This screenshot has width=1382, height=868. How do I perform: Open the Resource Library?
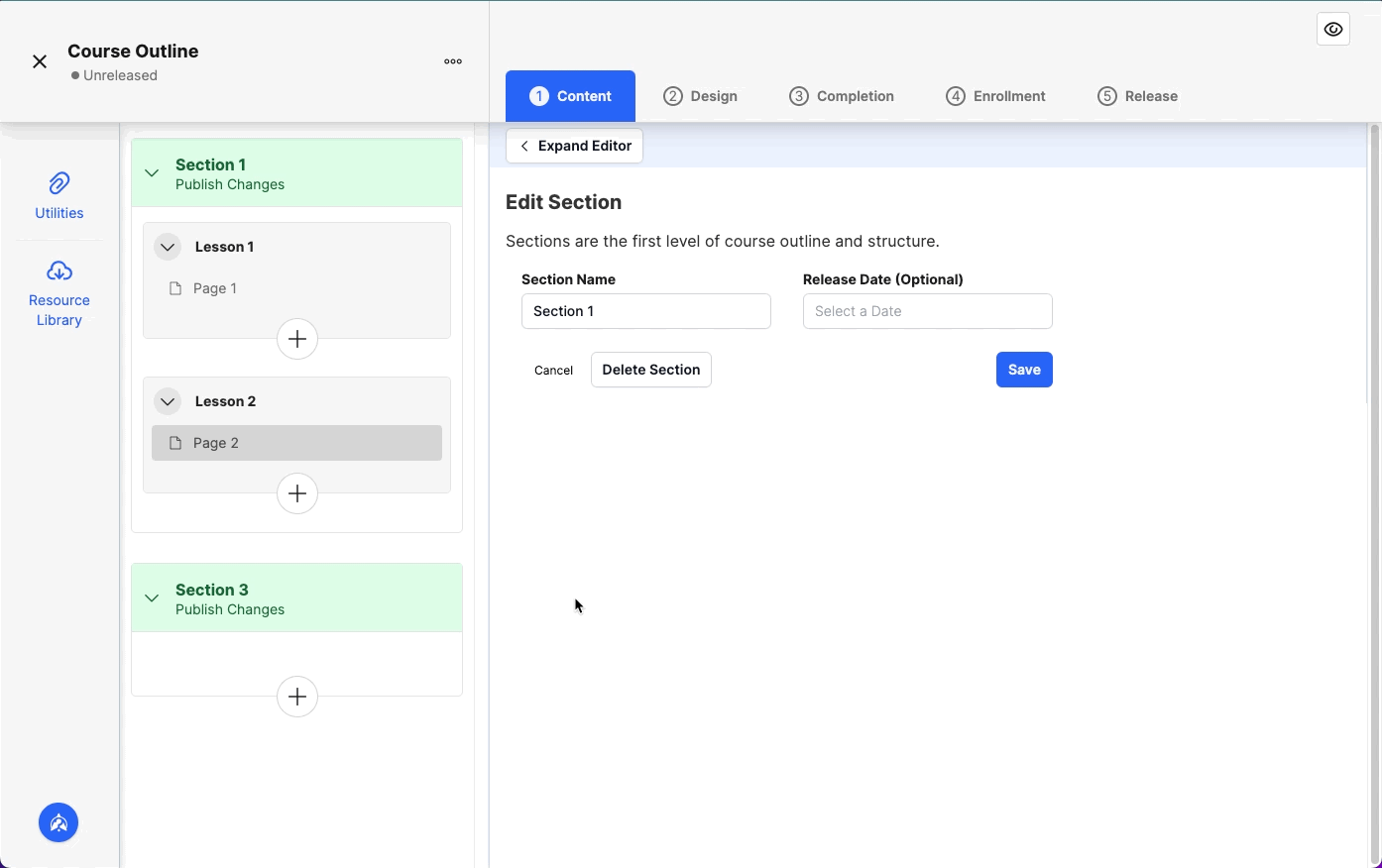coord(59,293)
